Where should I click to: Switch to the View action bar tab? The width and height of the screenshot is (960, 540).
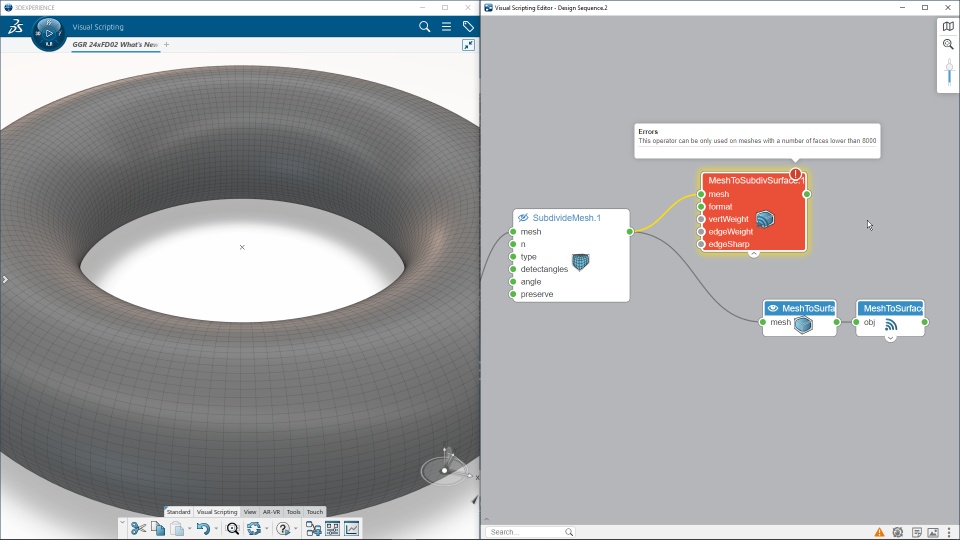pos(250,512)
